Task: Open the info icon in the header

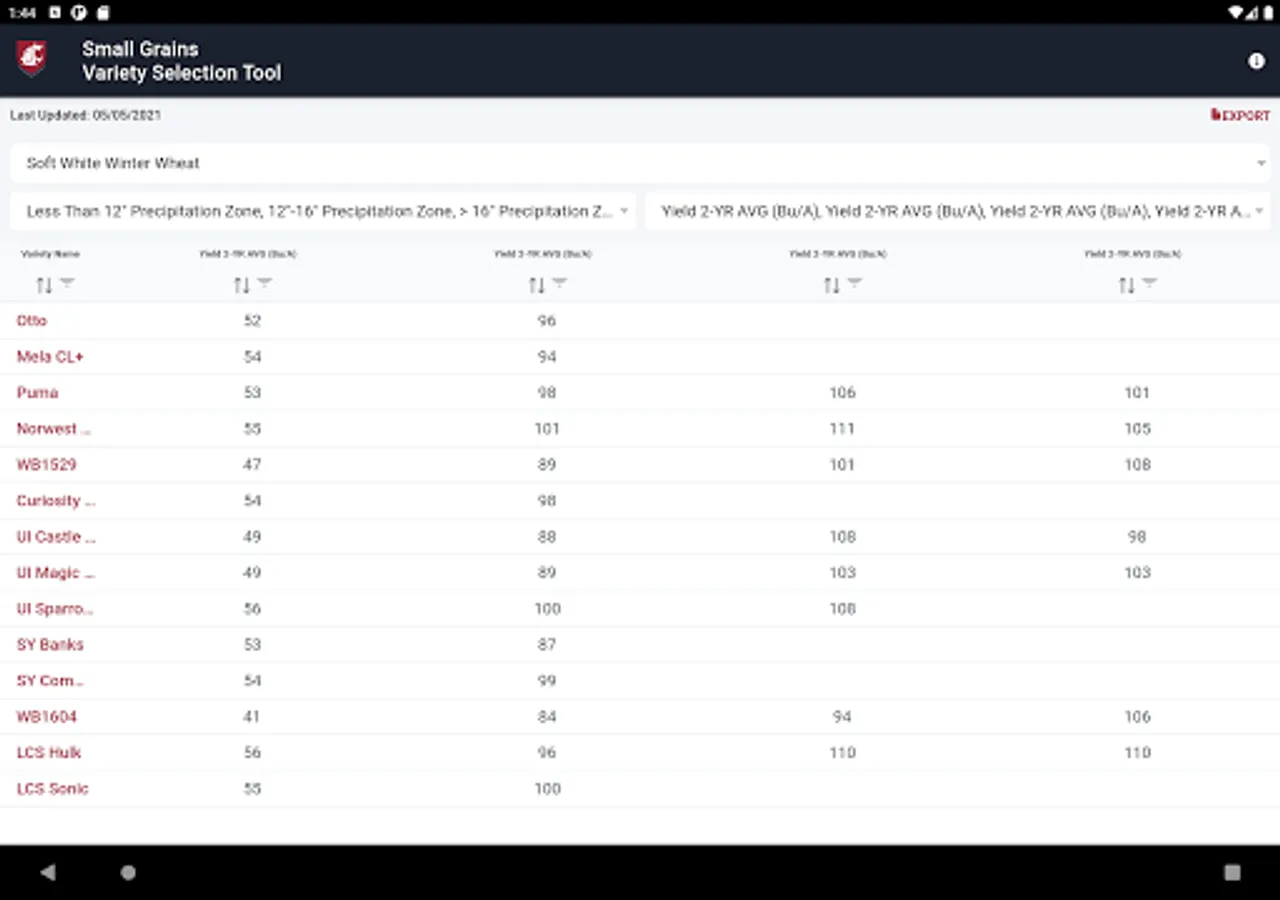Action: 1256,61
